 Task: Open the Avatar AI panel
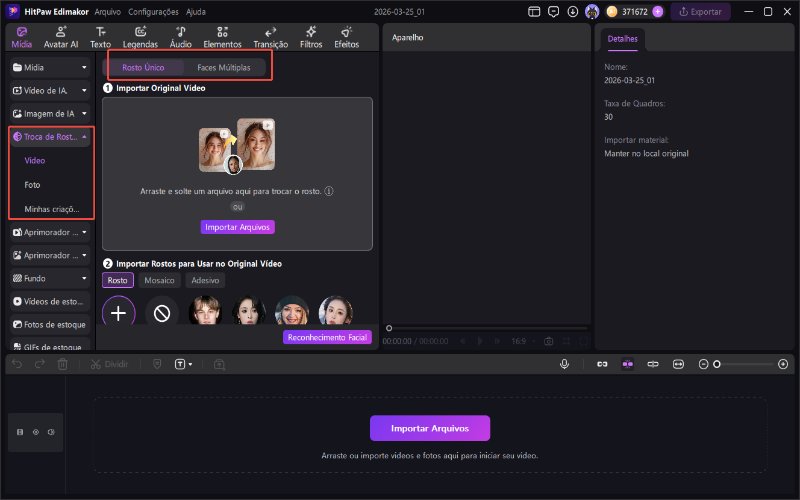coord(61,37)
